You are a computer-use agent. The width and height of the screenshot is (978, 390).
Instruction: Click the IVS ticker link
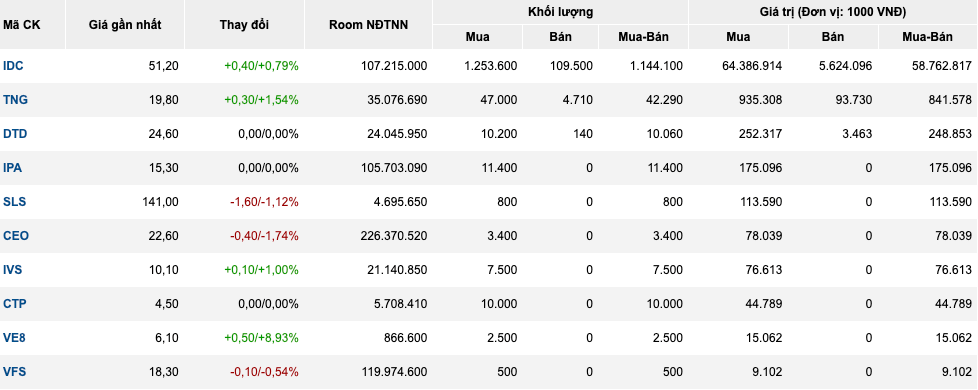(13, 270)
